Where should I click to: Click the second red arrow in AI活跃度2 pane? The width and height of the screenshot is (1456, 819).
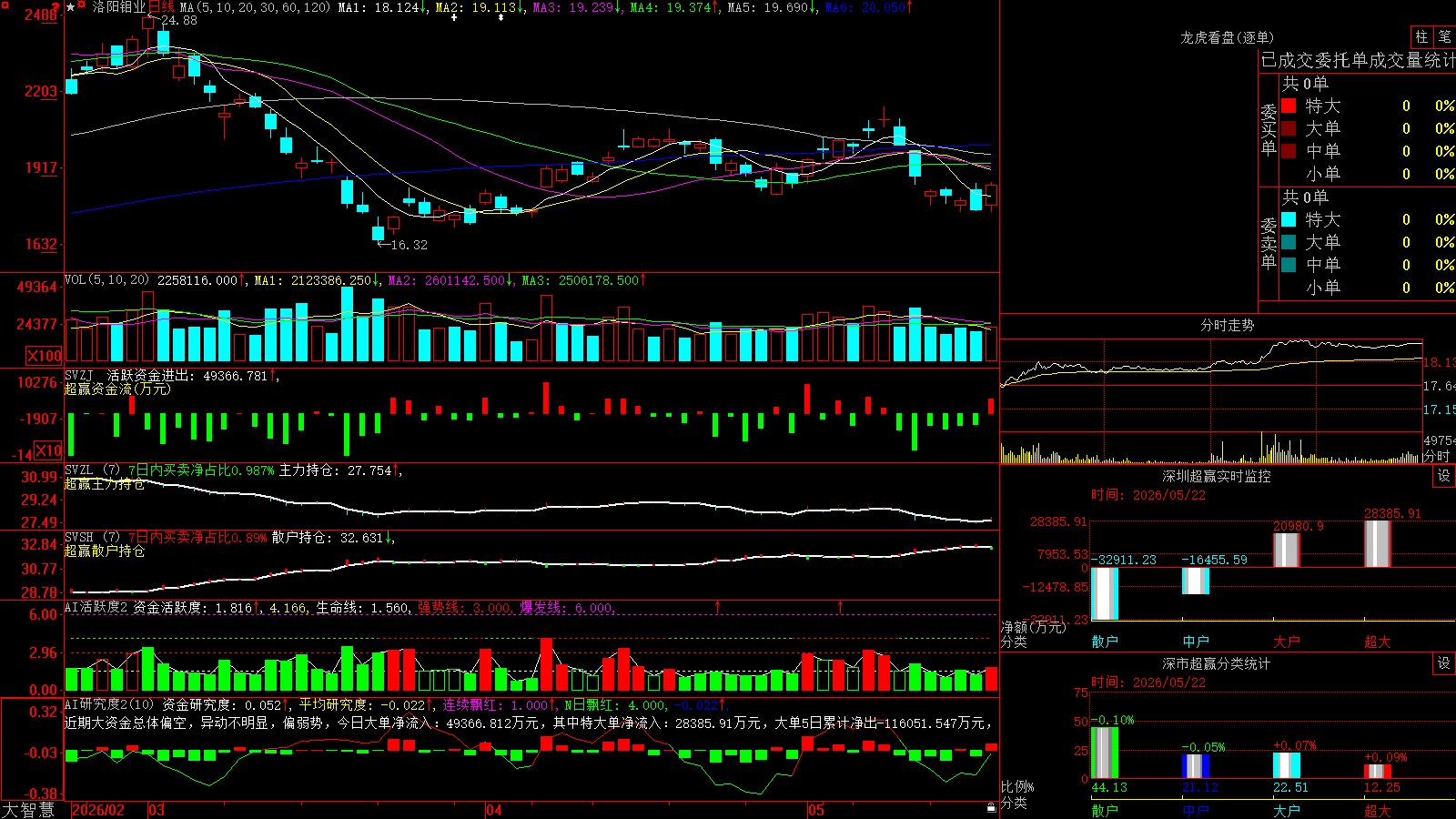coord(840,606)
